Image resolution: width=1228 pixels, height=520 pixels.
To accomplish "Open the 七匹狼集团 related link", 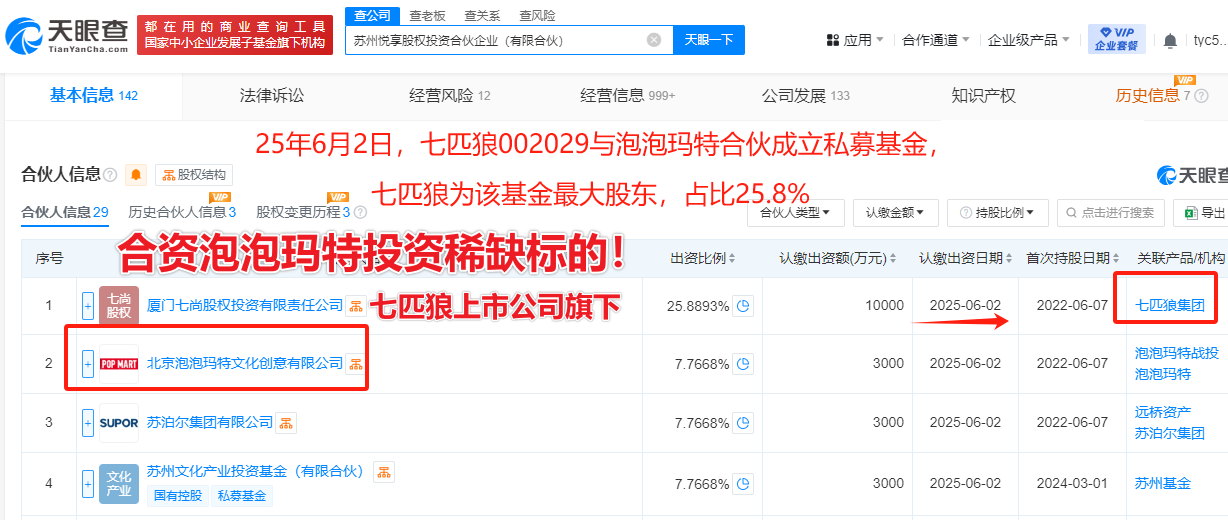I will [x=1170, y=305].
